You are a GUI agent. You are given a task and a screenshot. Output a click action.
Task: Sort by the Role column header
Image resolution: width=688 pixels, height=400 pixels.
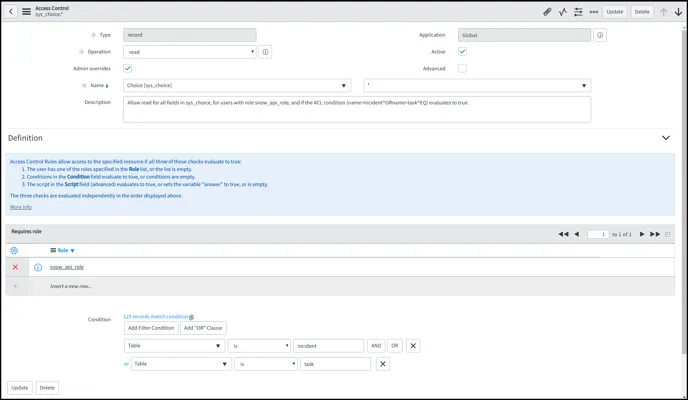pos(63,250)
